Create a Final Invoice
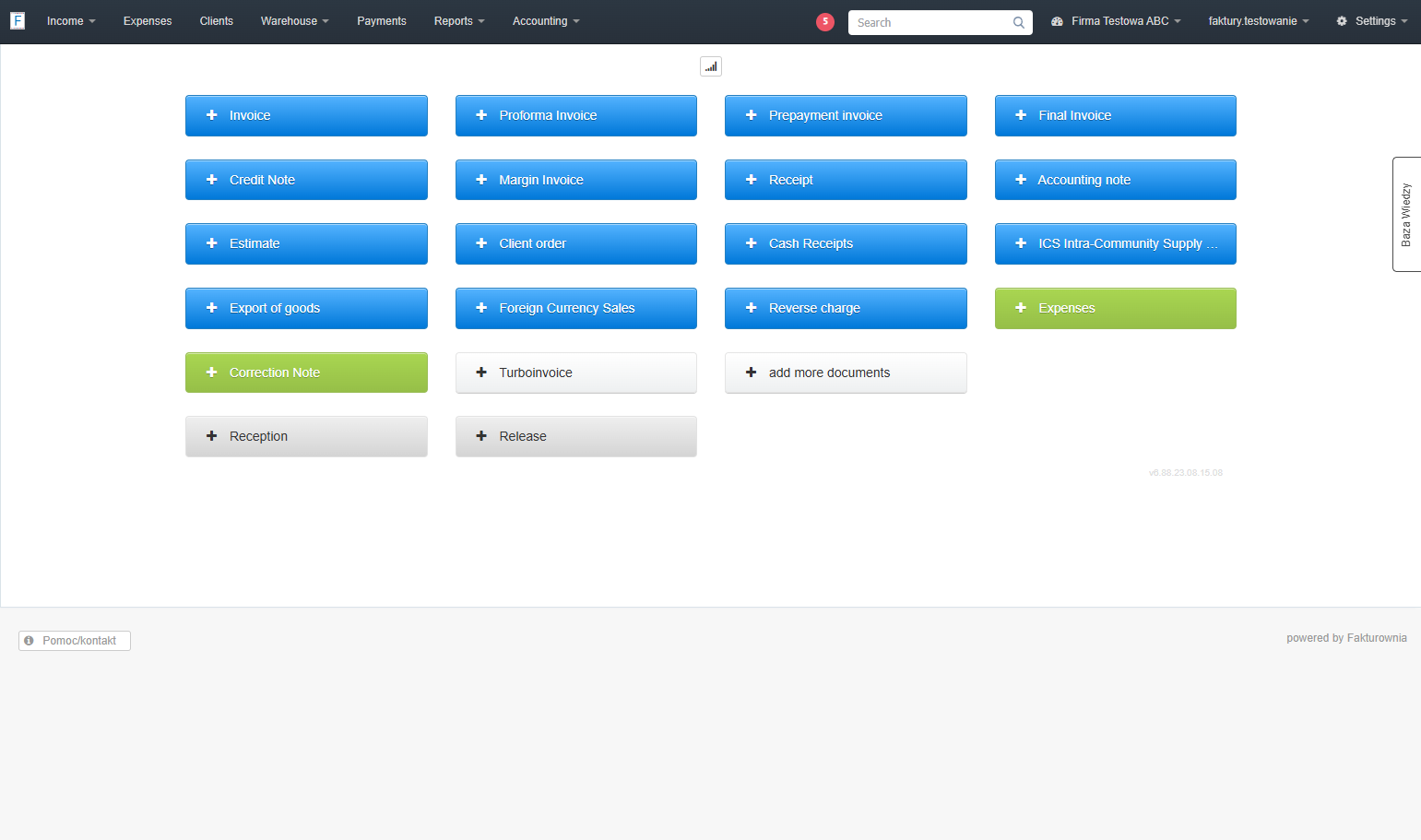 1116,115
